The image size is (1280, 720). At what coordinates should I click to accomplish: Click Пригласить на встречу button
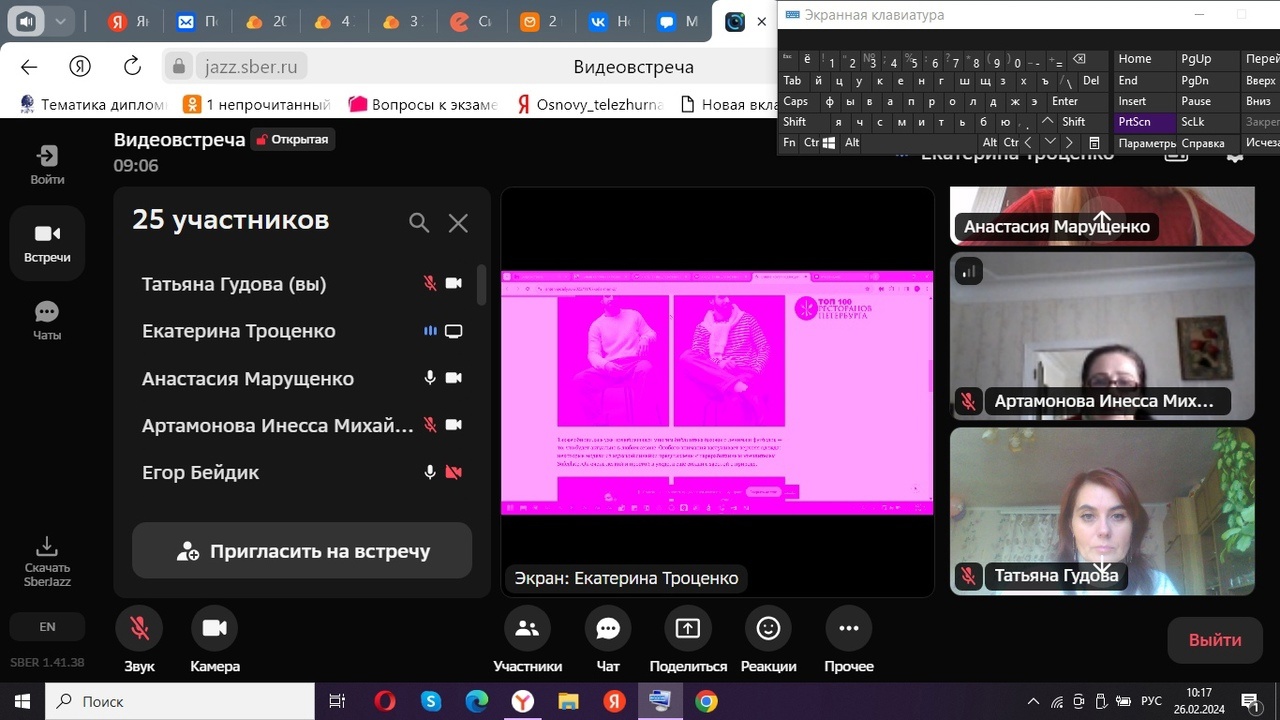tap(302, 550)
